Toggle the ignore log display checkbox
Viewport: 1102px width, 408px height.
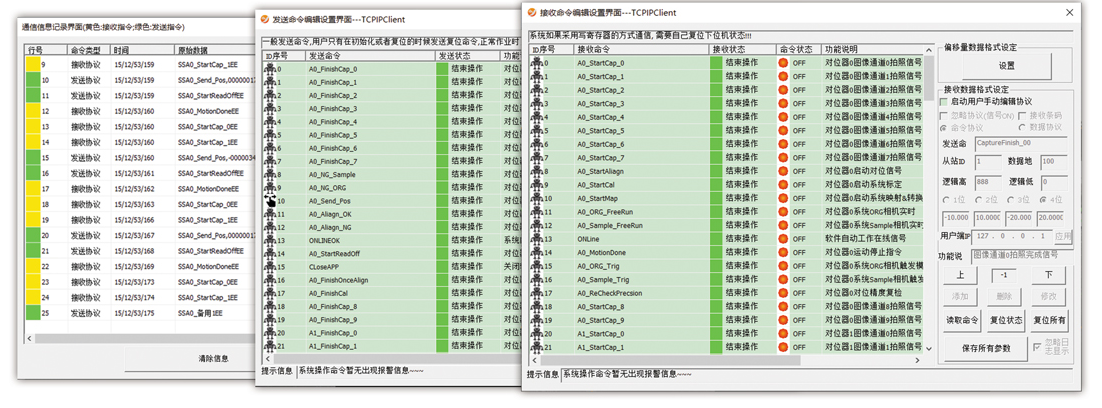click(1035, 345)
